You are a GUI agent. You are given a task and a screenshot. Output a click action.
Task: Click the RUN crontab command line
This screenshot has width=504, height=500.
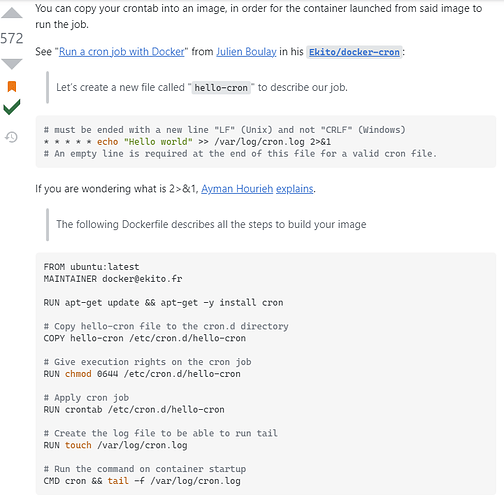(134, 409)
